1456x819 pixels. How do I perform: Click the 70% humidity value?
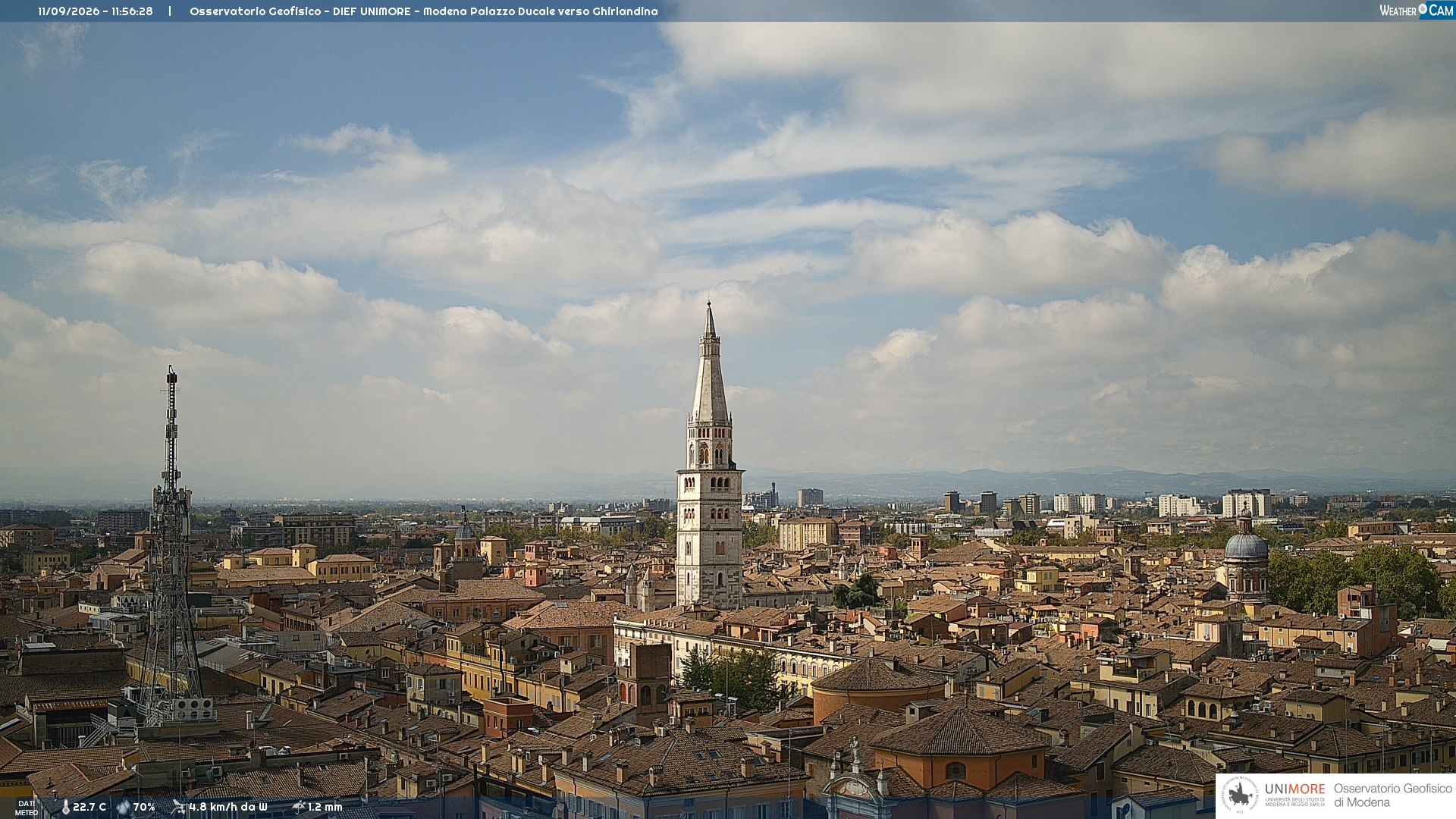click(x=144, y=808)
